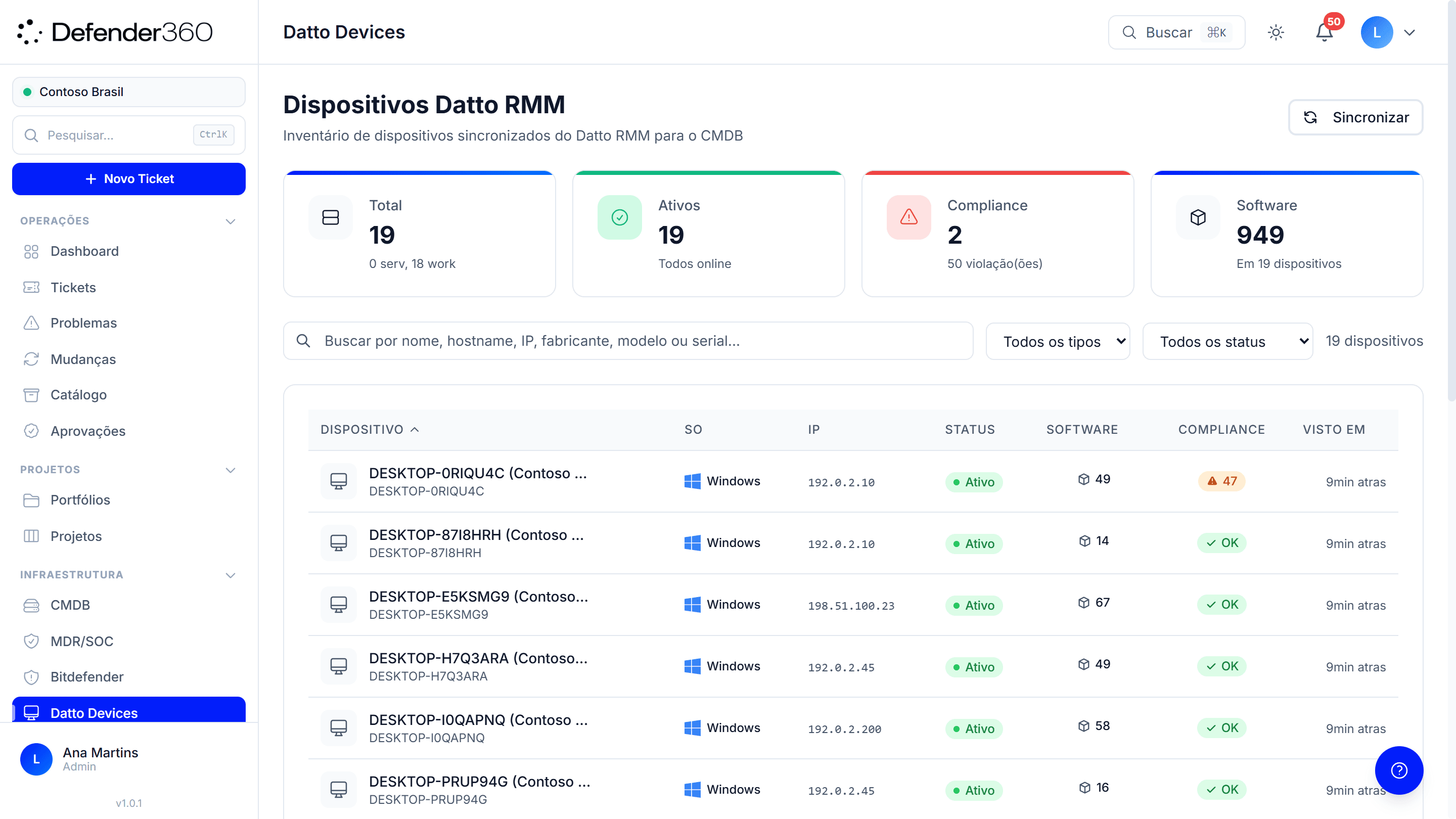1456x819 pixels.
Task: Open the help question-mark floating button
Action: (x=1399, y=770)
